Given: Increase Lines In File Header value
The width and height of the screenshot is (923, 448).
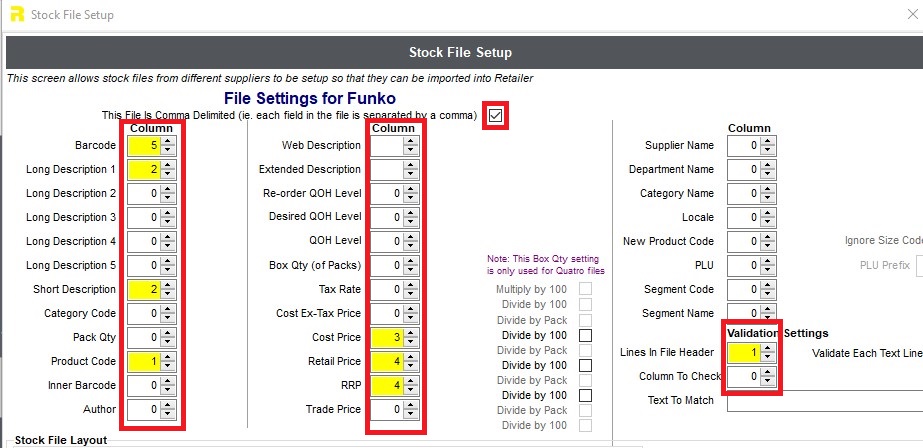Looking at the screenshot, I should click(767, 349).
